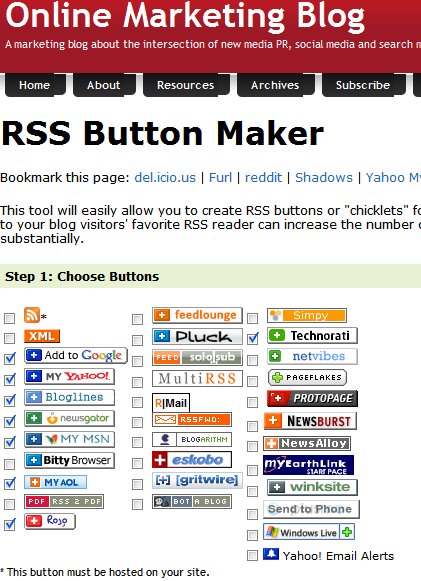Click the myEarthLink Start Page badge
Screen dimensions: 421x581
point(309,465)
